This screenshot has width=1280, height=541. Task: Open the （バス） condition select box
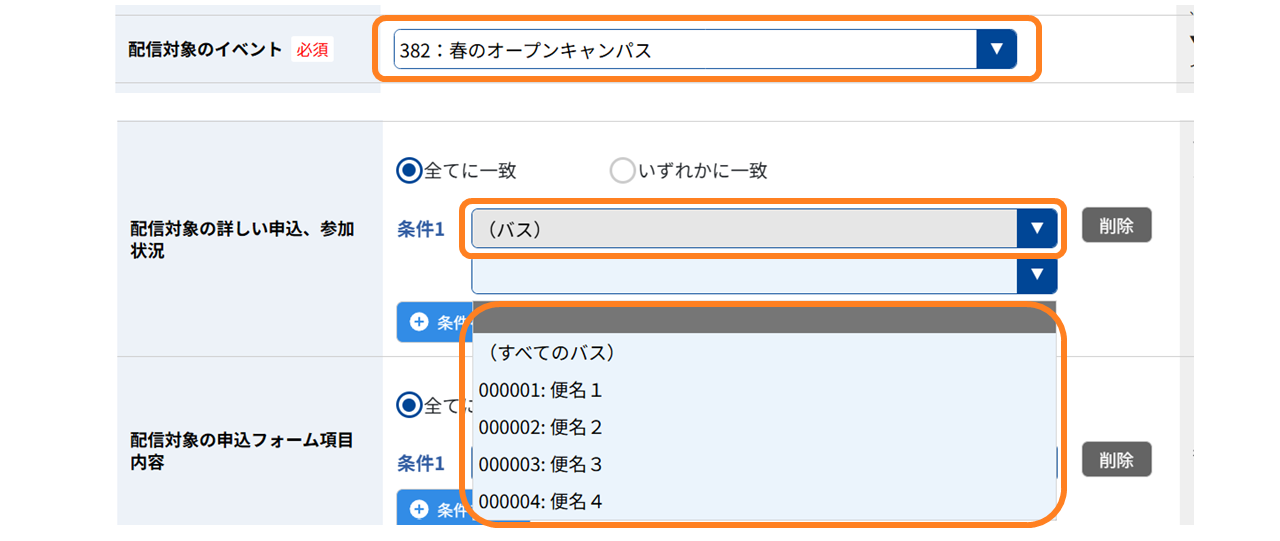pos(764,228)
